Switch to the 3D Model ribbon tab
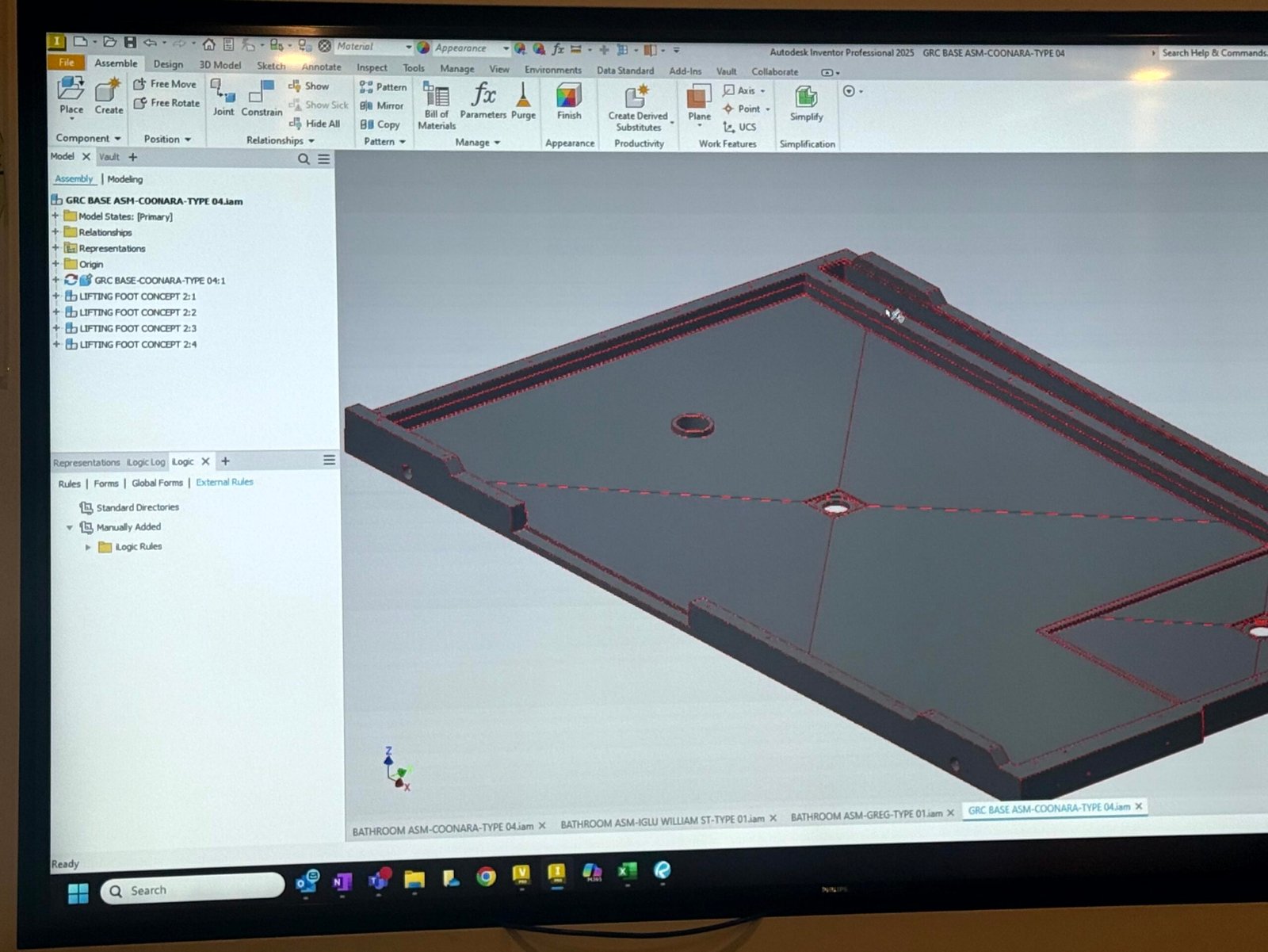The image size is (1268, 952). pos(220,65)
